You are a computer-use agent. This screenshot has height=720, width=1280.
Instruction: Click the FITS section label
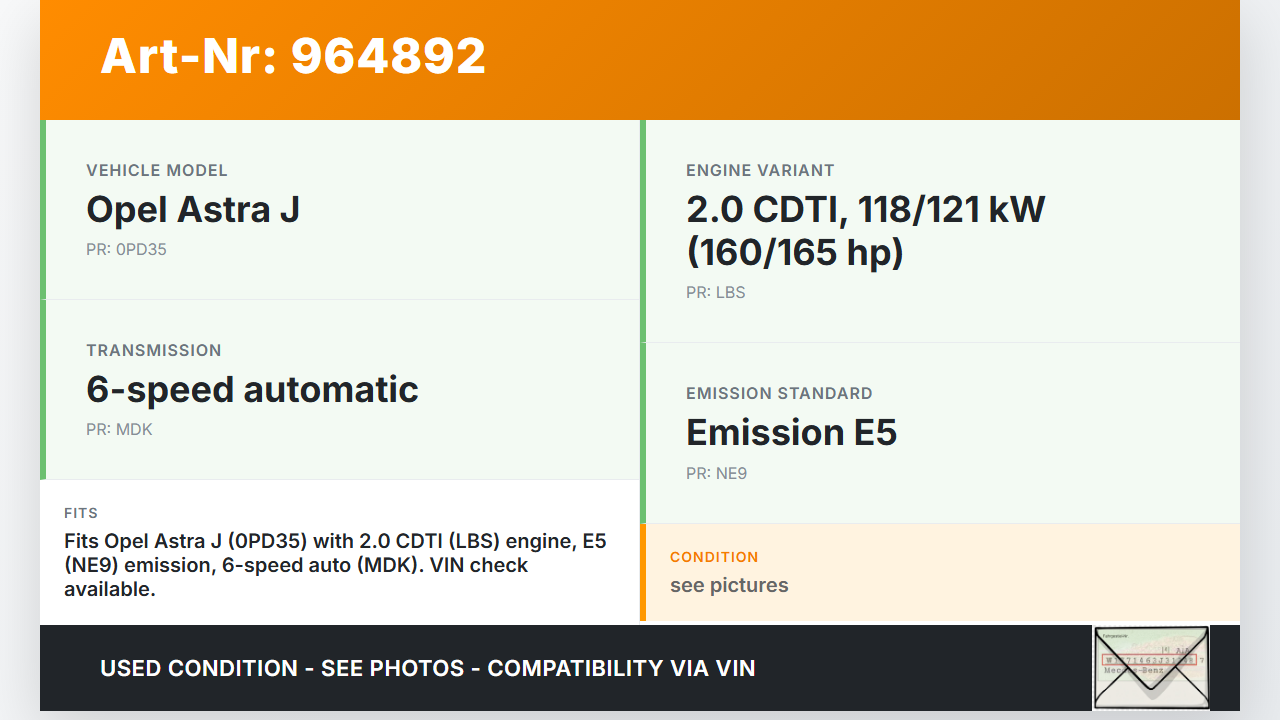click(81, 513)
